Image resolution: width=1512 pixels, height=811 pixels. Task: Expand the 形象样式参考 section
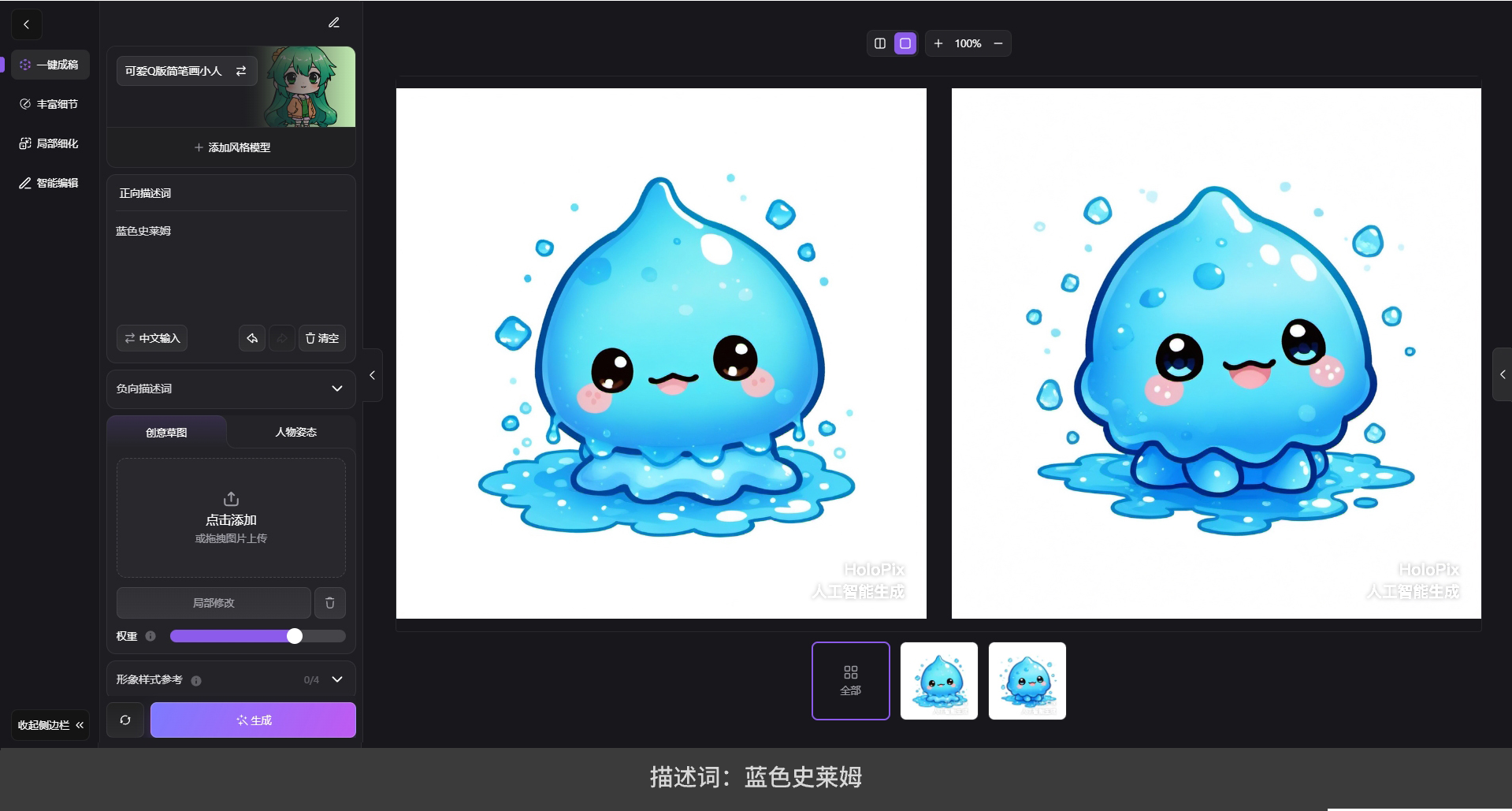pyautogui.click(x=337, y=679)
